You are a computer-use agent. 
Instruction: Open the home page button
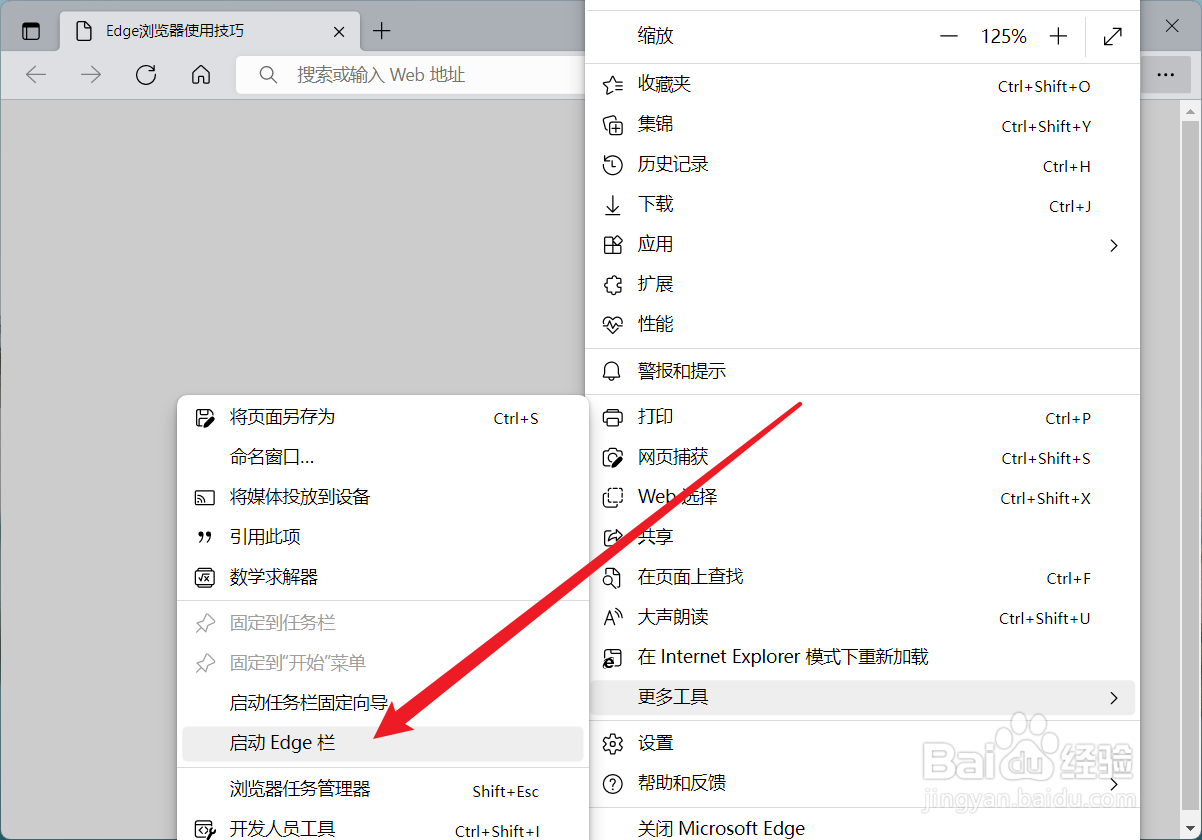coord(201,75)
